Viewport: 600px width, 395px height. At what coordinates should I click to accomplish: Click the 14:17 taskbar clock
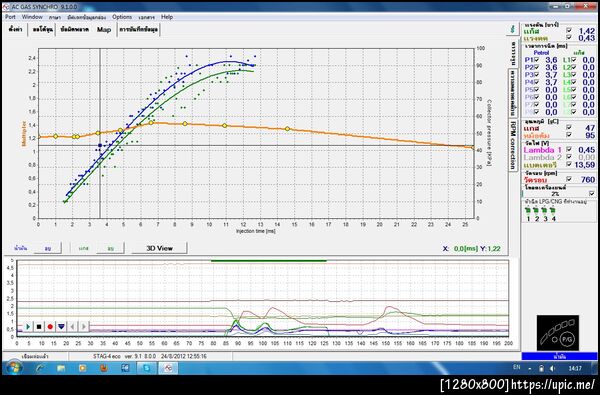click(x=575, y=368)
